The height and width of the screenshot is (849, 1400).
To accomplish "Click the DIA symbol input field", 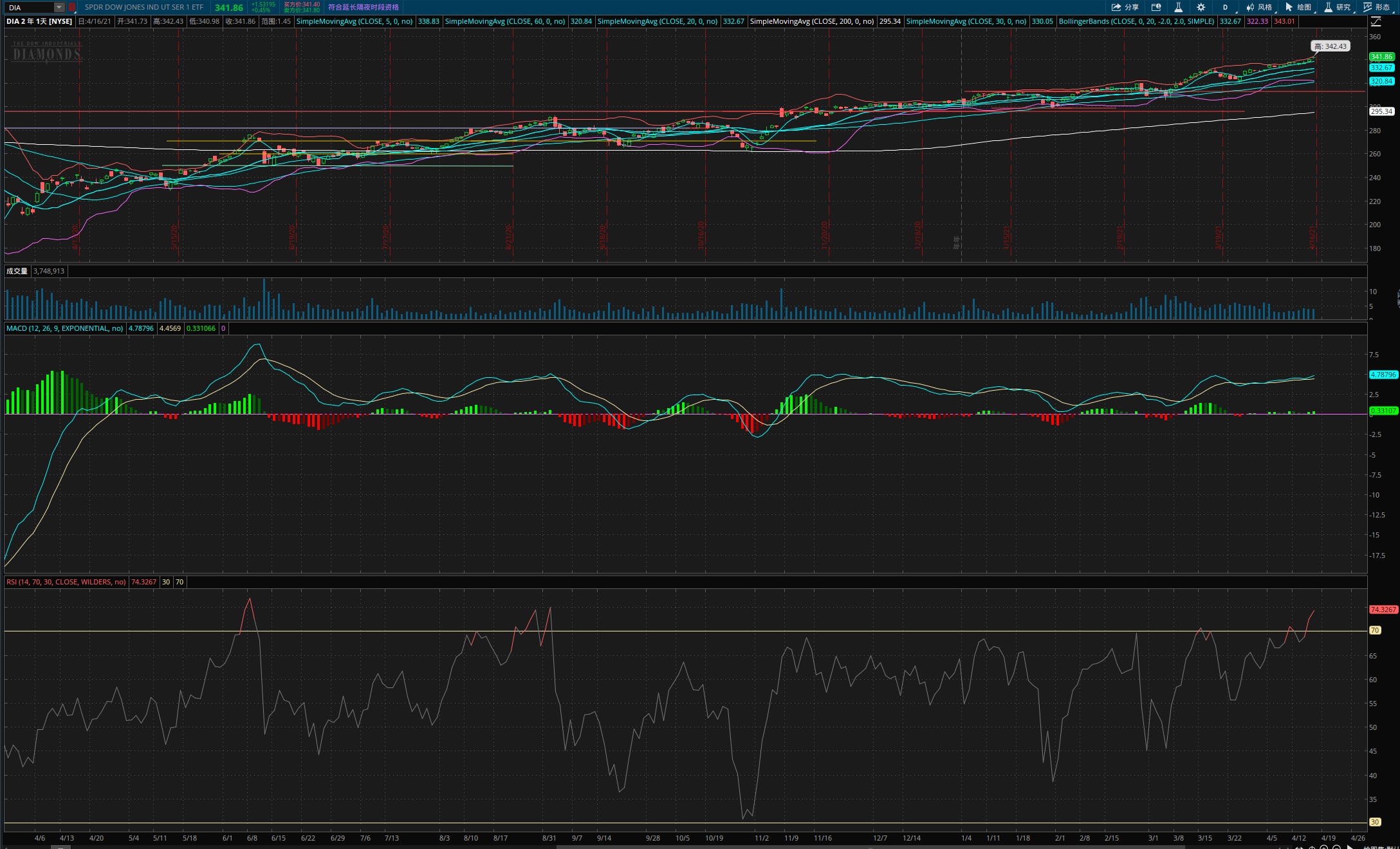I will point(29,7).
